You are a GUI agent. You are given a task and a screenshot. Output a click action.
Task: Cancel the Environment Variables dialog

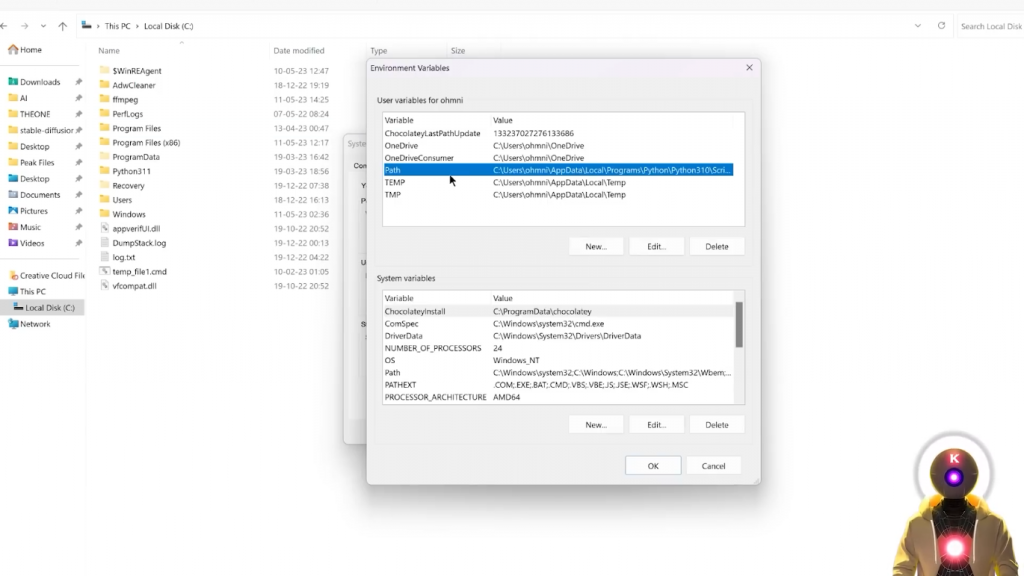point(713,466)
